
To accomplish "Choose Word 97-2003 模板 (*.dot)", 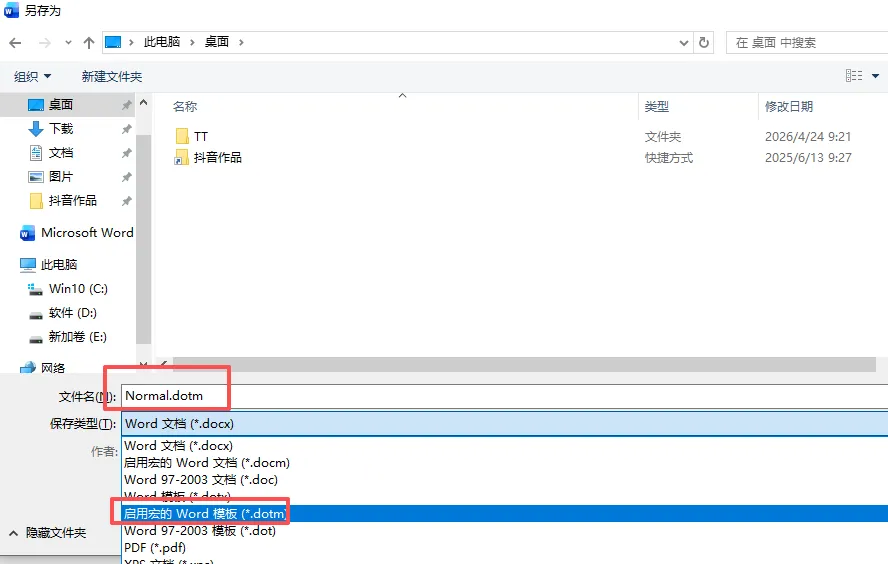I will click(200, 531).
